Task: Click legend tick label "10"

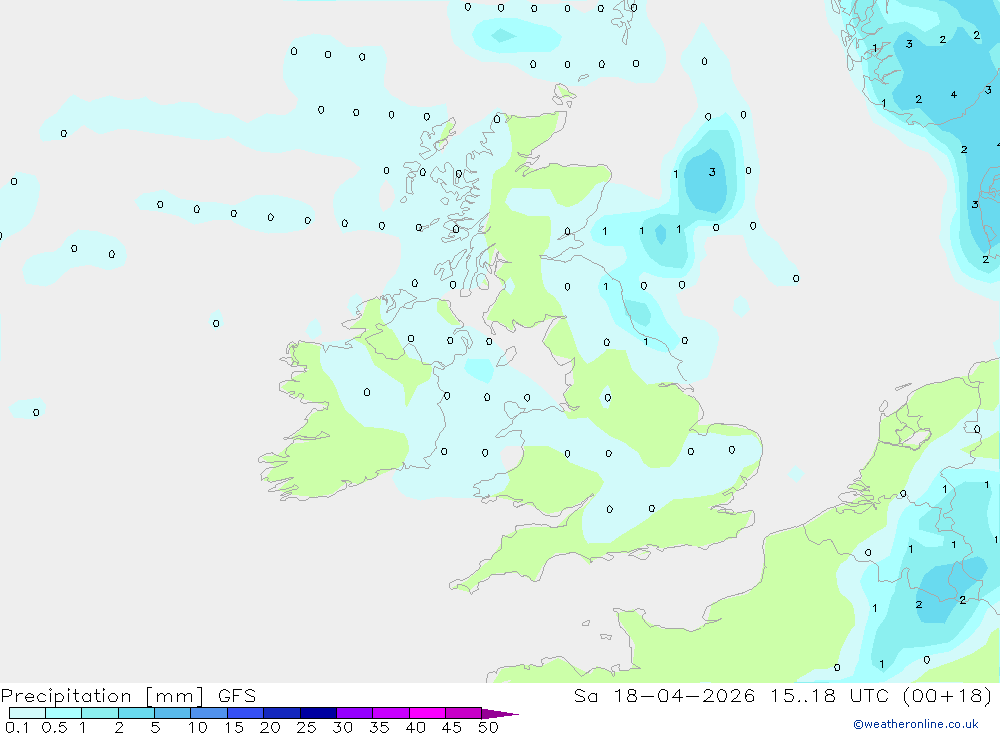Action: click(198, 727)
